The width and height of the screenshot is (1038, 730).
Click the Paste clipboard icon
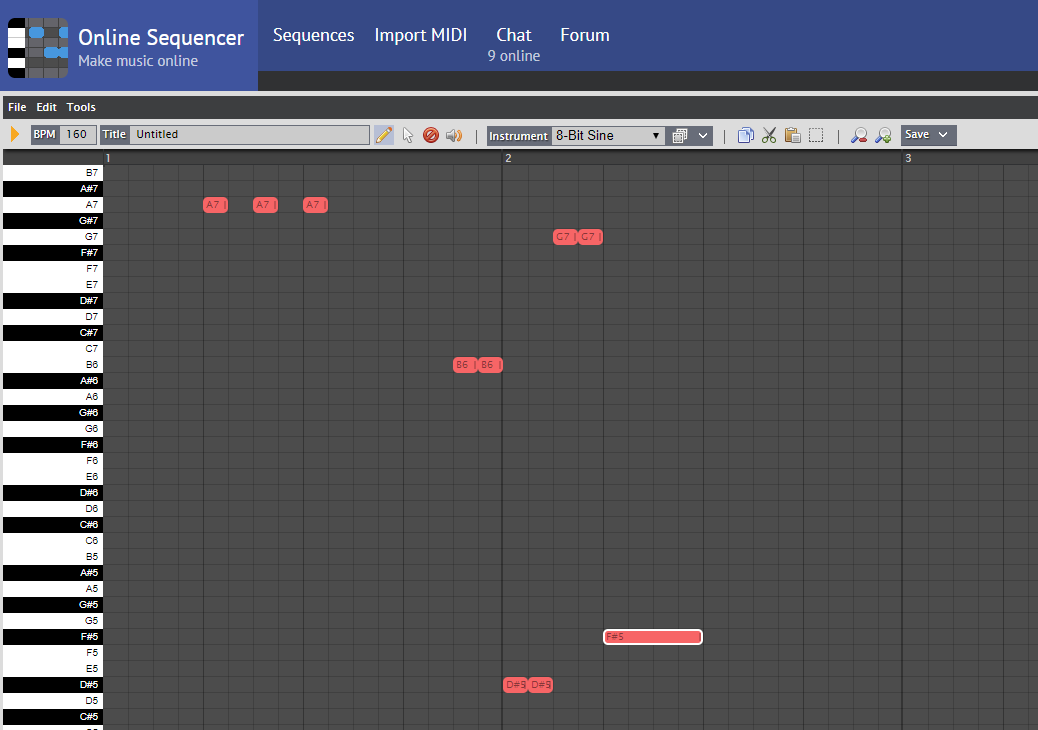(x=792, y=135)
